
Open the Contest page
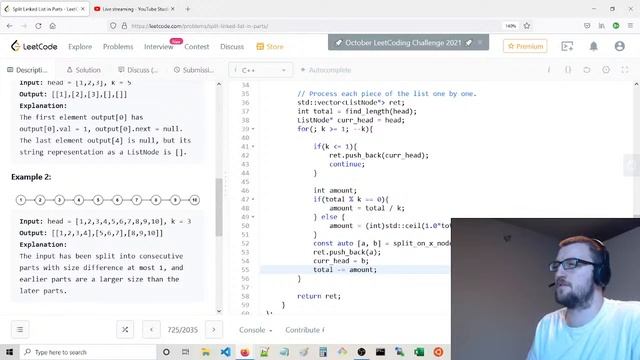point(197,47)
